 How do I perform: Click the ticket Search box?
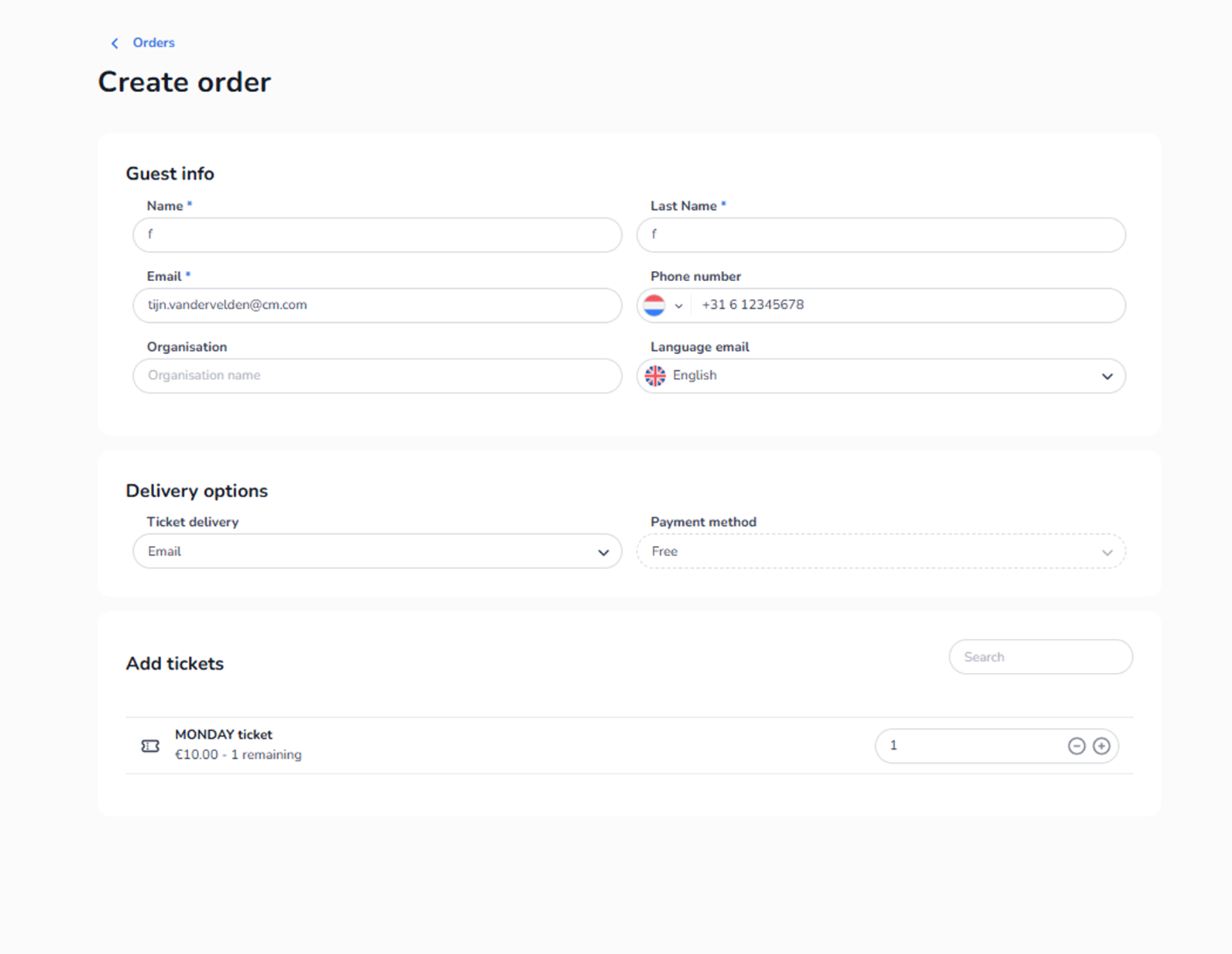click(x=1040, y=657)
